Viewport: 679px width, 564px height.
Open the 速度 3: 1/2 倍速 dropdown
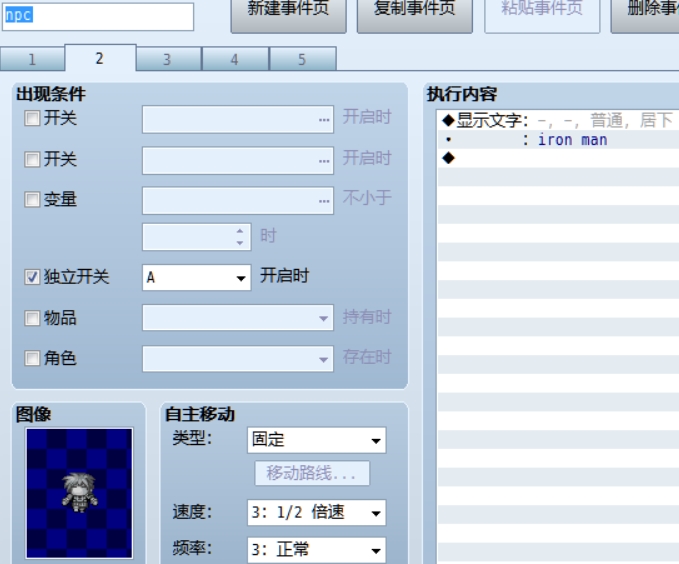point(317,513)
